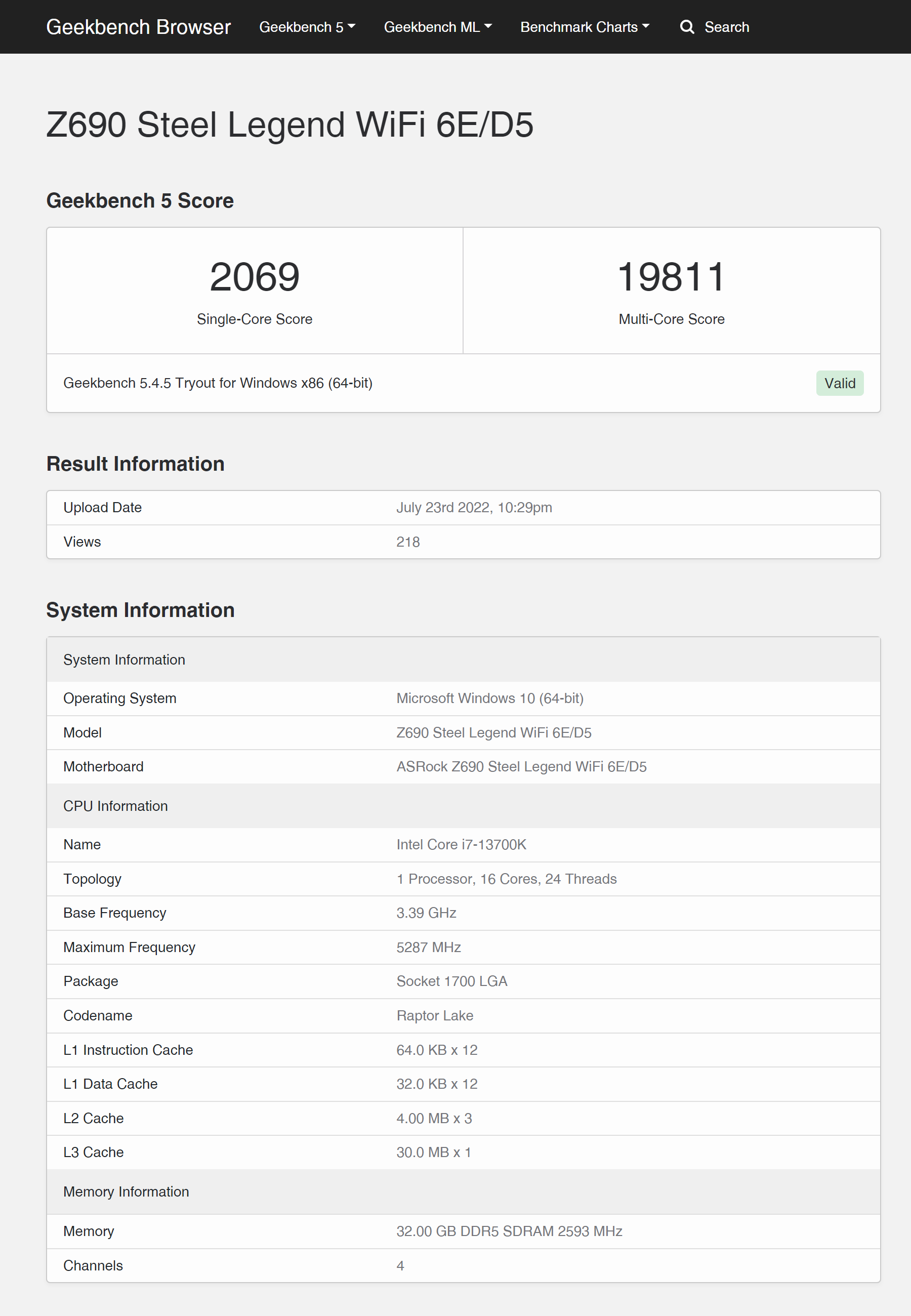Click the Codename row label
Image resolution: width=911 pixels, height=1316 pixels.
tap(98, 1015)
